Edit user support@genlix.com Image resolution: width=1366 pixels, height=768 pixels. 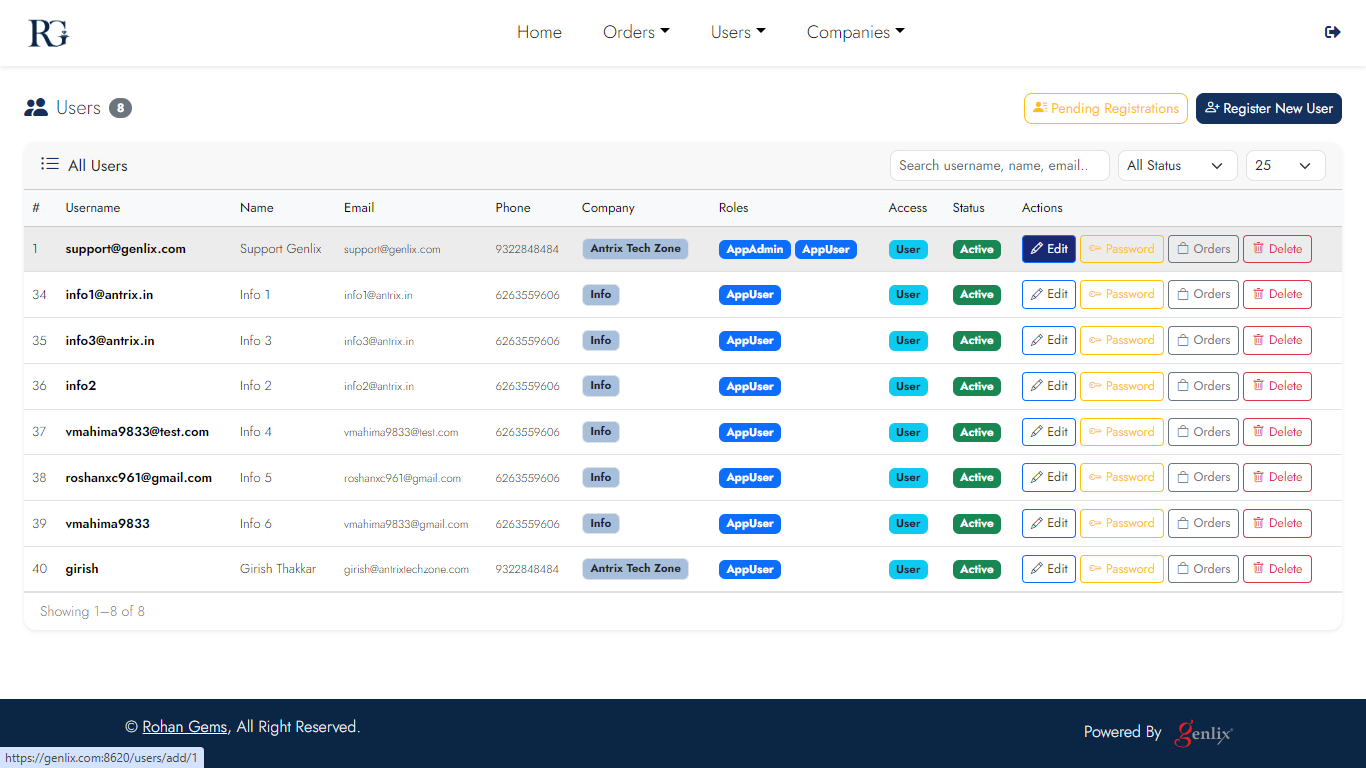coord(1048,249)
